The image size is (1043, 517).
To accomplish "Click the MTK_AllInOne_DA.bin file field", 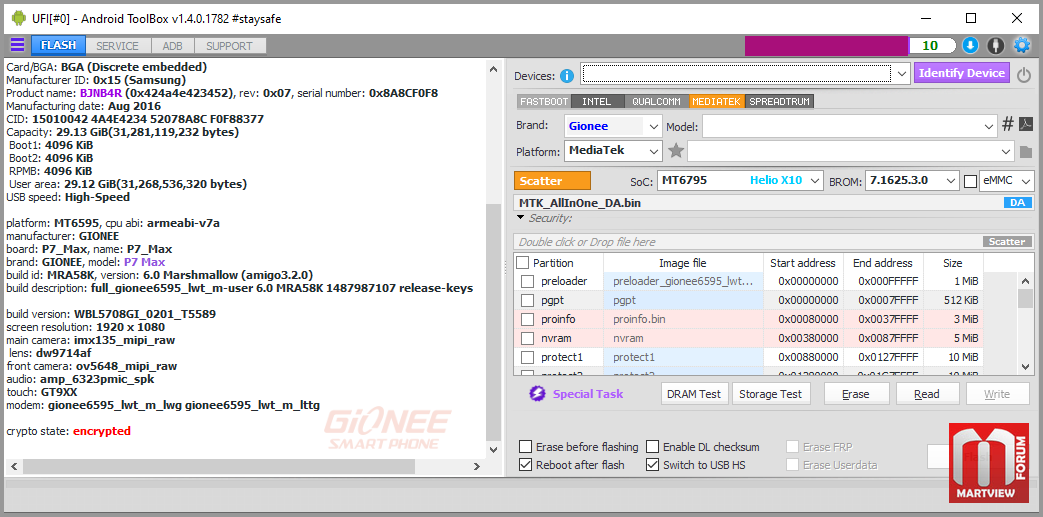I will pos(758,203).
